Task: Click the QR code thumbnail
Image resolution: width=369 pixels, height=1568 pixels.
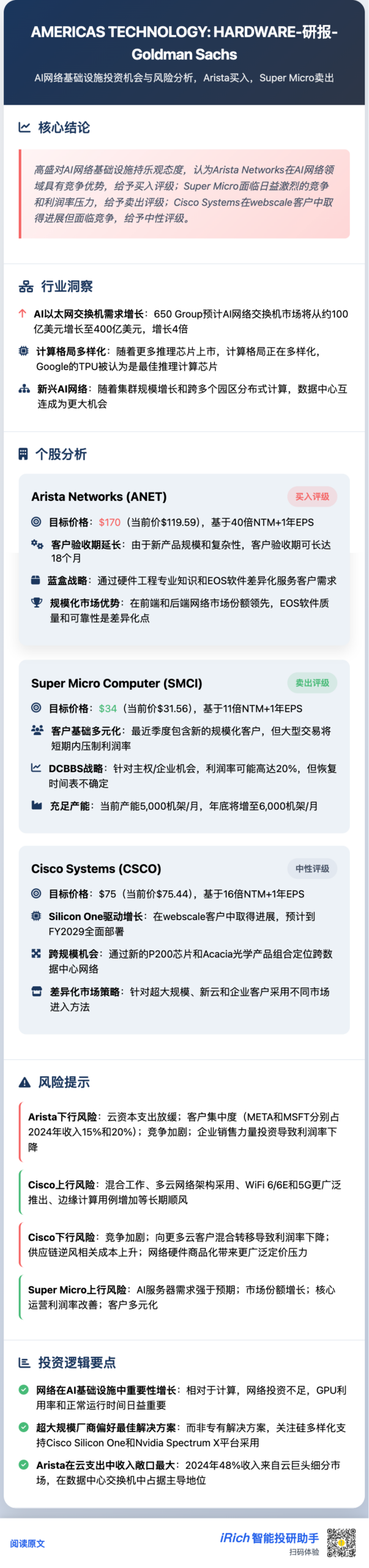Action: point(341,1543)
